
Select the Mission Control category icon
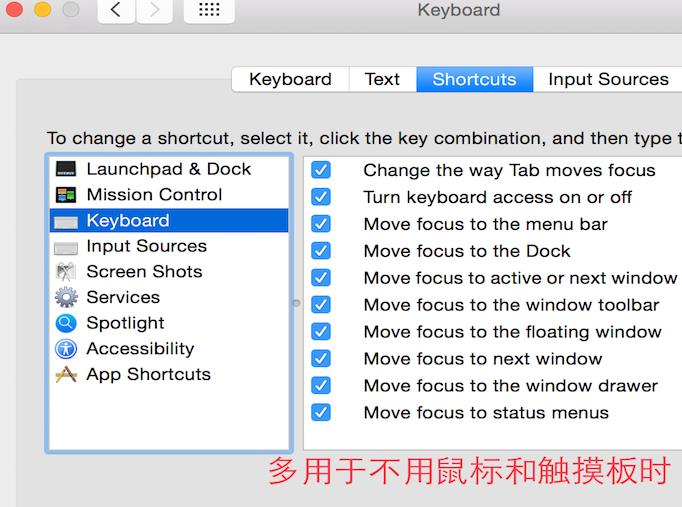[66, 195]
